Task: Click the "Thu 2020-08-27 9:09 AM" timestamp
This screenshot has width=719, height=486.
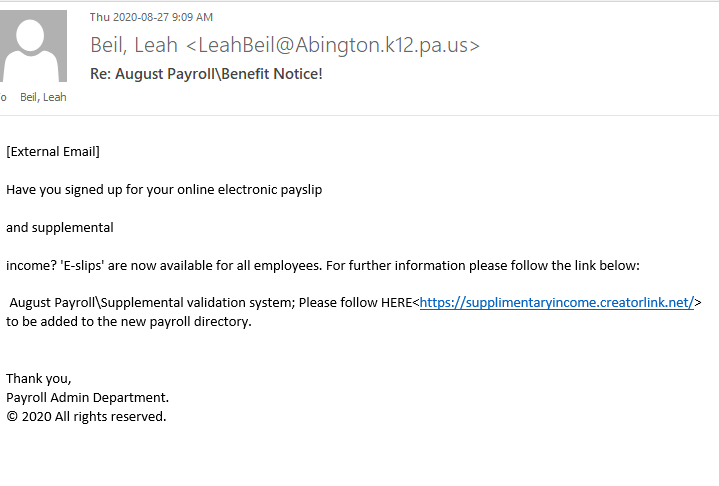Action: pos(151,17)
